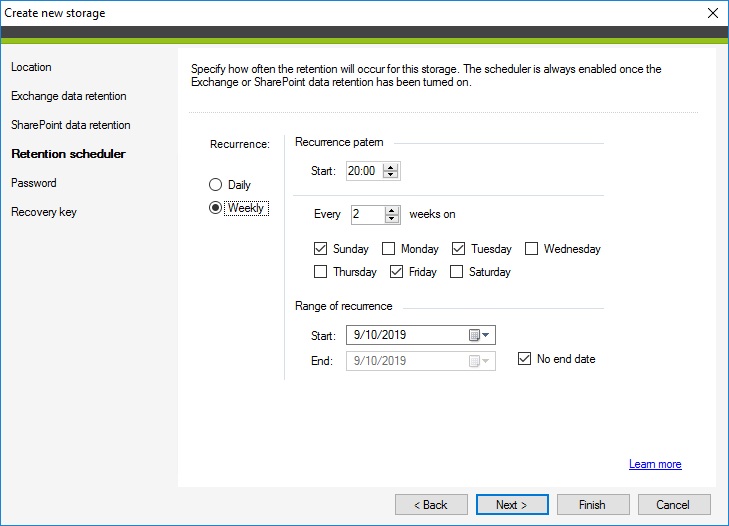Uncheck the Tuesday checkbox
The height and width of the screenshot is (526, 729).
(x=458, y=249)
